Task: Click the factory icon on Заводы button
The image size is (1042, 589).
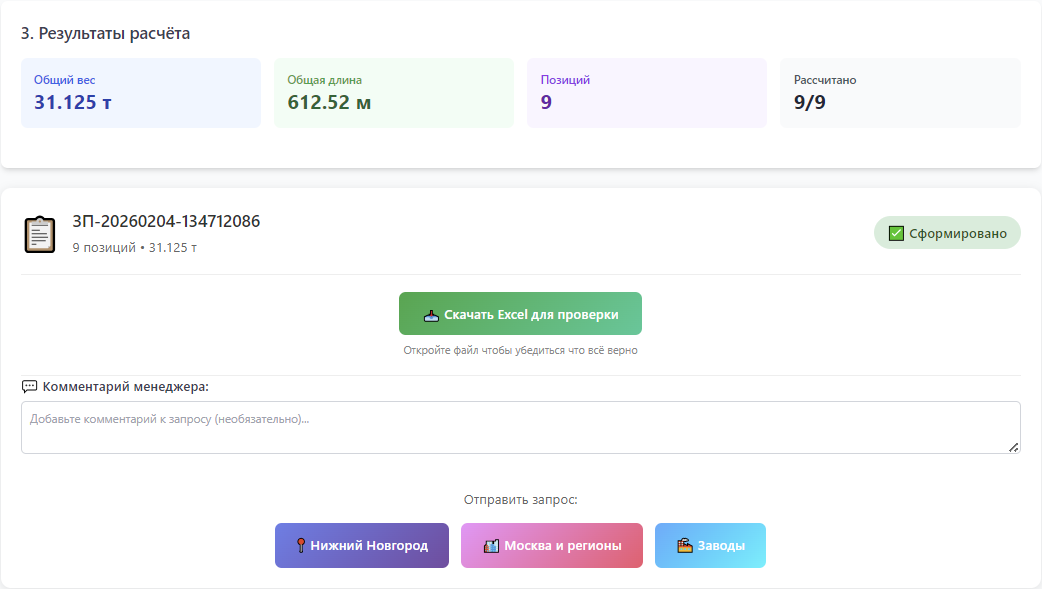Action: click(684, 546)
